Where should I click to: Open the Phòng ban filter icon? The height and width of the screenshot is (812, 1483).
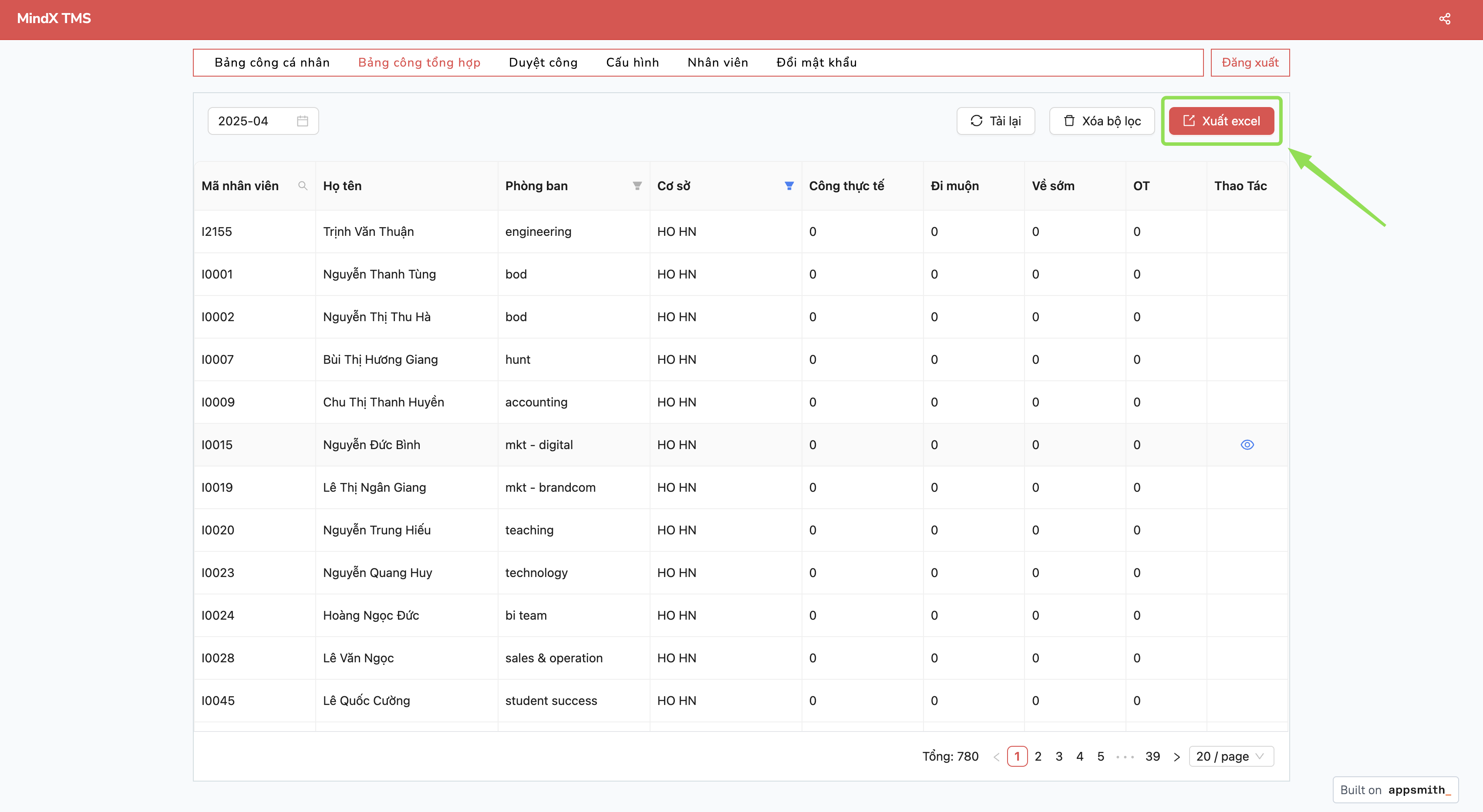637,186
